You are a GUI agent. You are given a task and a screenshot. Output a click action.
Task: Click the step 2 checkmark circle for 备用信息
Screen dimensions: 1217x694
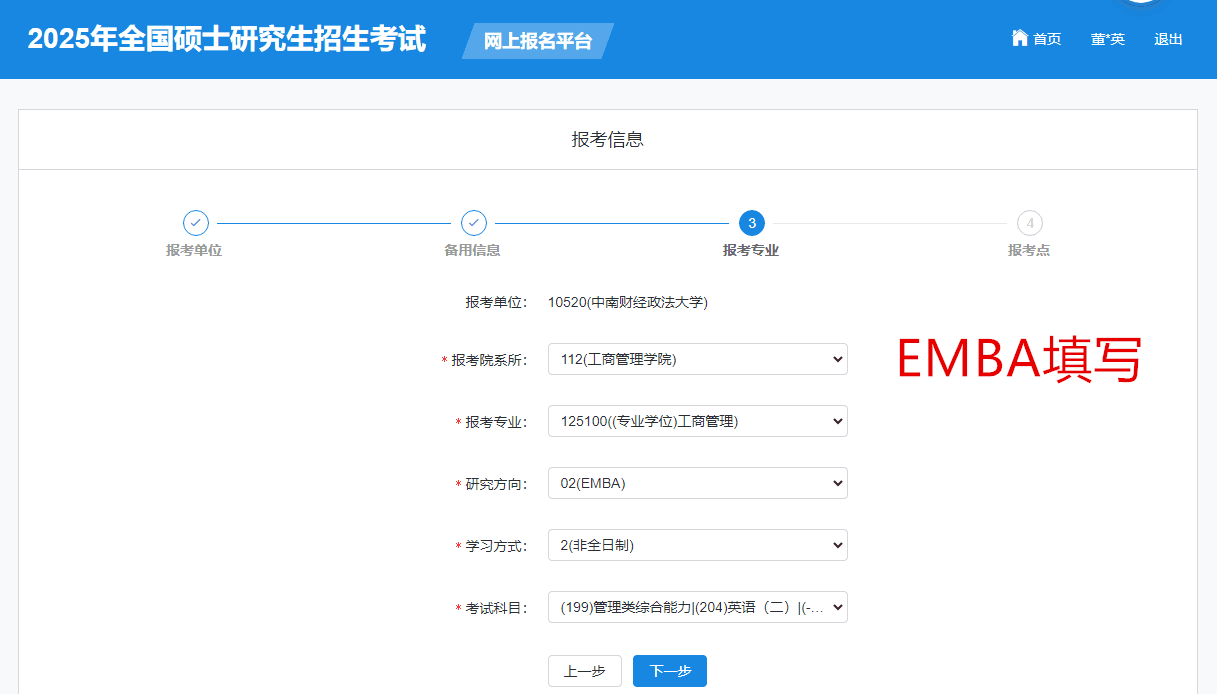474,223
